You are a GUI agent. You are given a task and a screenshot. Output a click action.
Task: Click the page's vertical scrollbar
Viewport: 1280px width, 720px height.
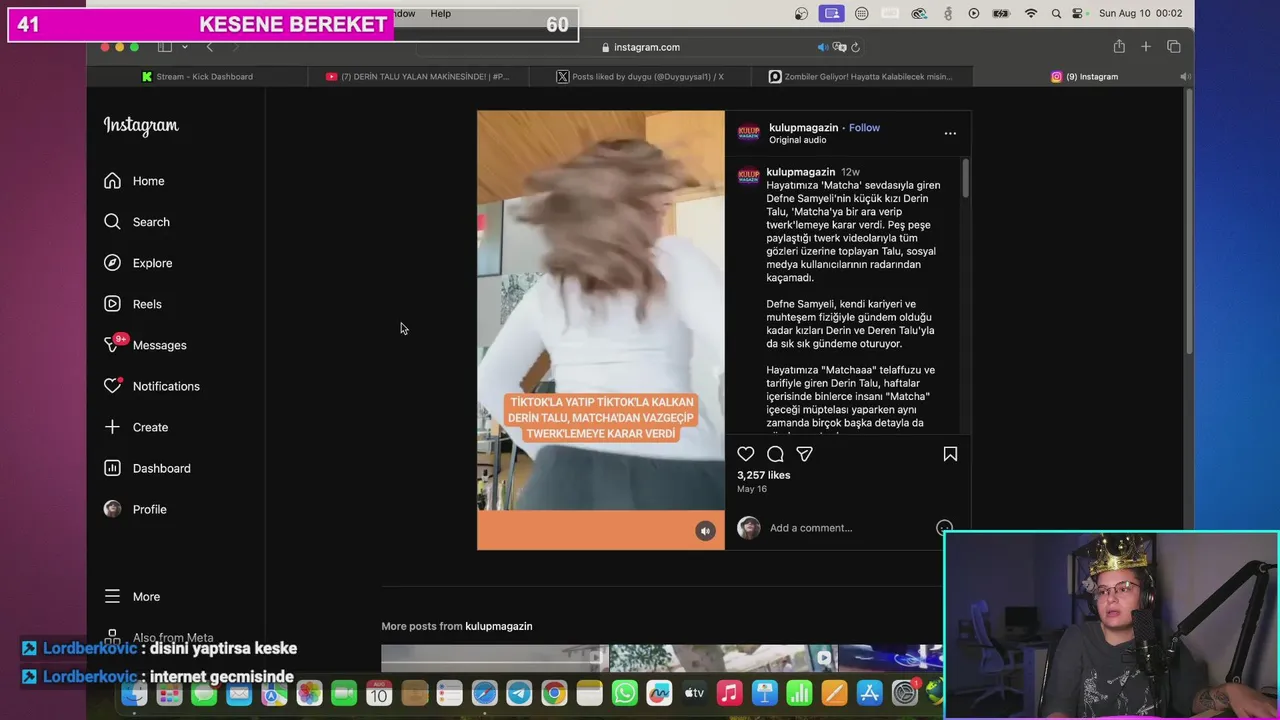(1188, 220)
